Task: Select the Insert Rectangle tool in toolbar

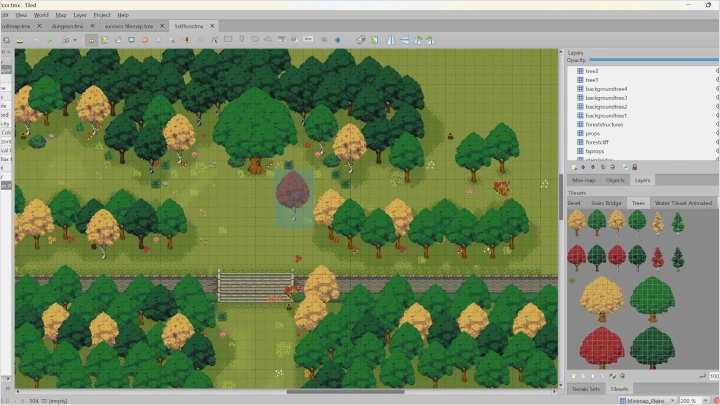Action: tap(228, 40)
